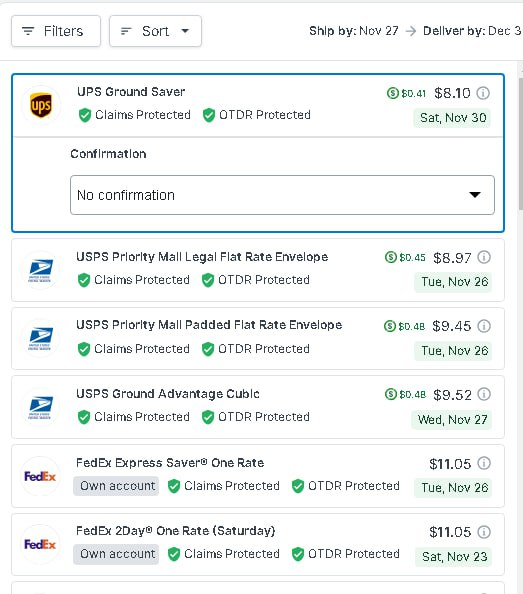Click $11.05 price on FedEx Express Saver
This screenshot has height=594, width=523.
[x=450, y=464]
